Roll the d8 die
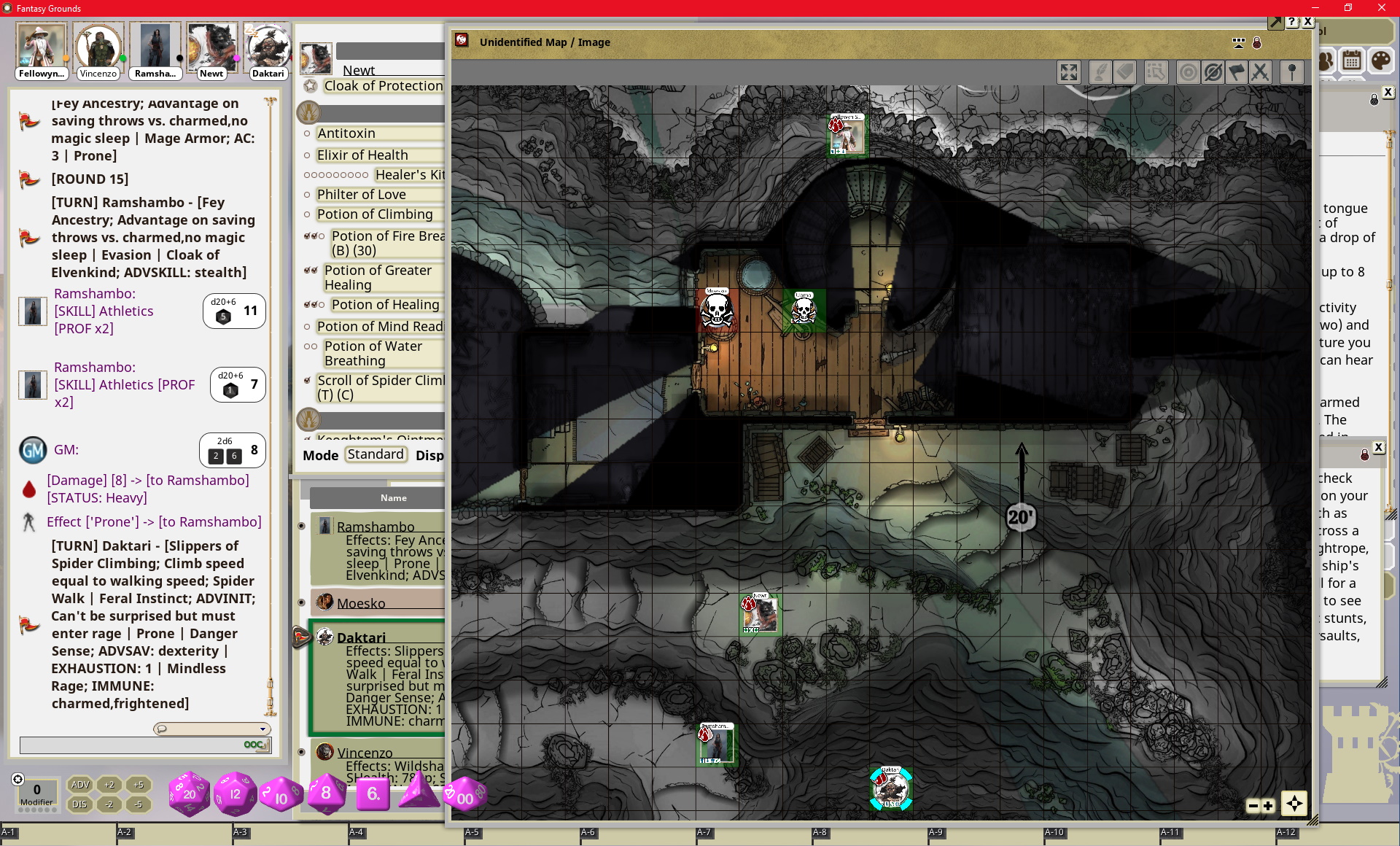The image size is (1400, 846). coord(326,793)
